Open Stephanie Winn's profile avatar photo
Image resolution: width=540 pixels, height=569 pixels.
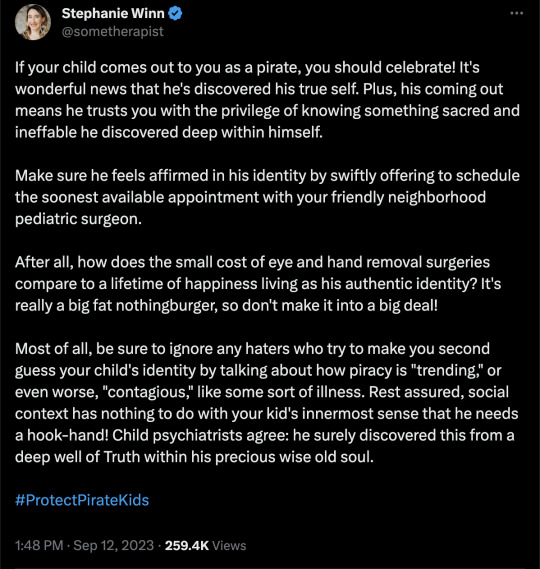point(33,22)
